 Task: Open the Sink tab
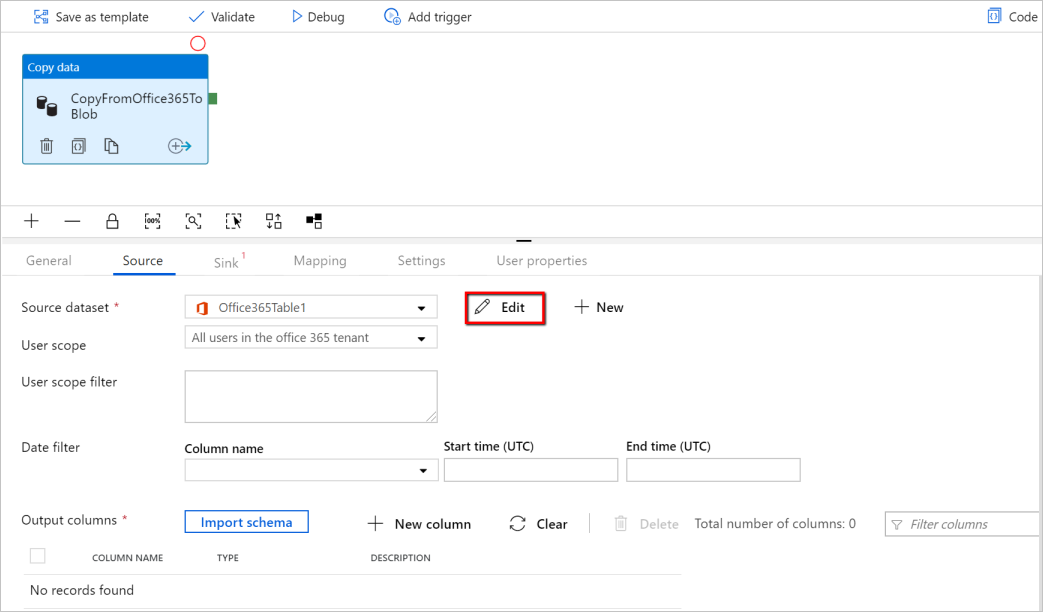[226, 260]
